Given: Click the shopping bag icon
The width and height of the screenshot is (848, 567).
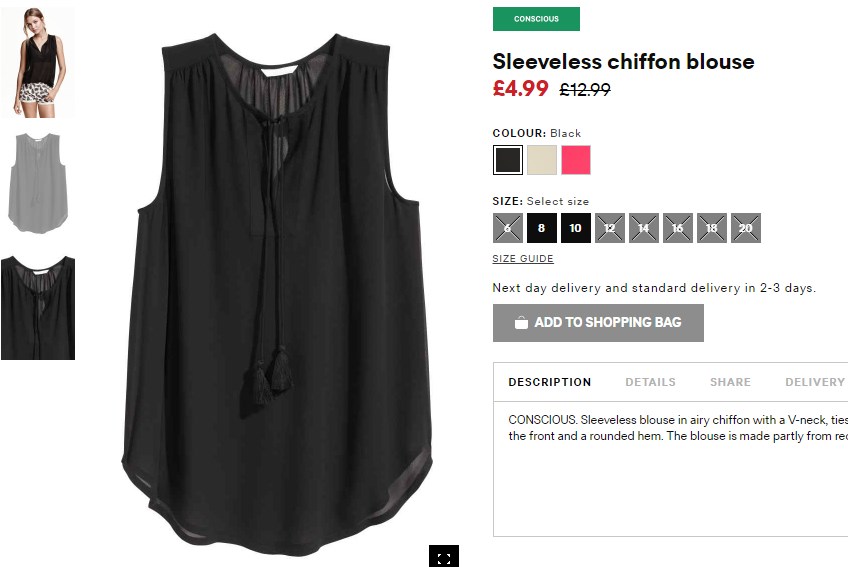Looking at the screenshot, I should (521, 322).
